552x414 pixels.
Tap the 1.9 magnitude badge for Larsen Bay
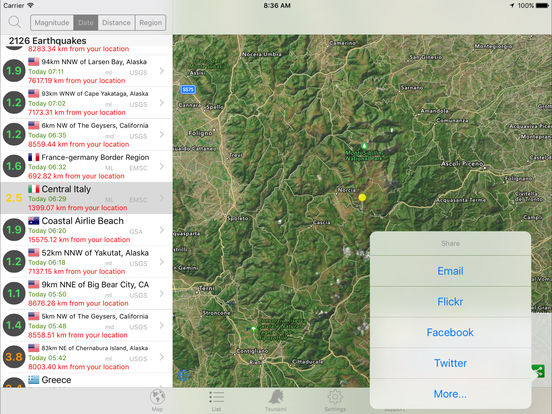click(14, 71)
